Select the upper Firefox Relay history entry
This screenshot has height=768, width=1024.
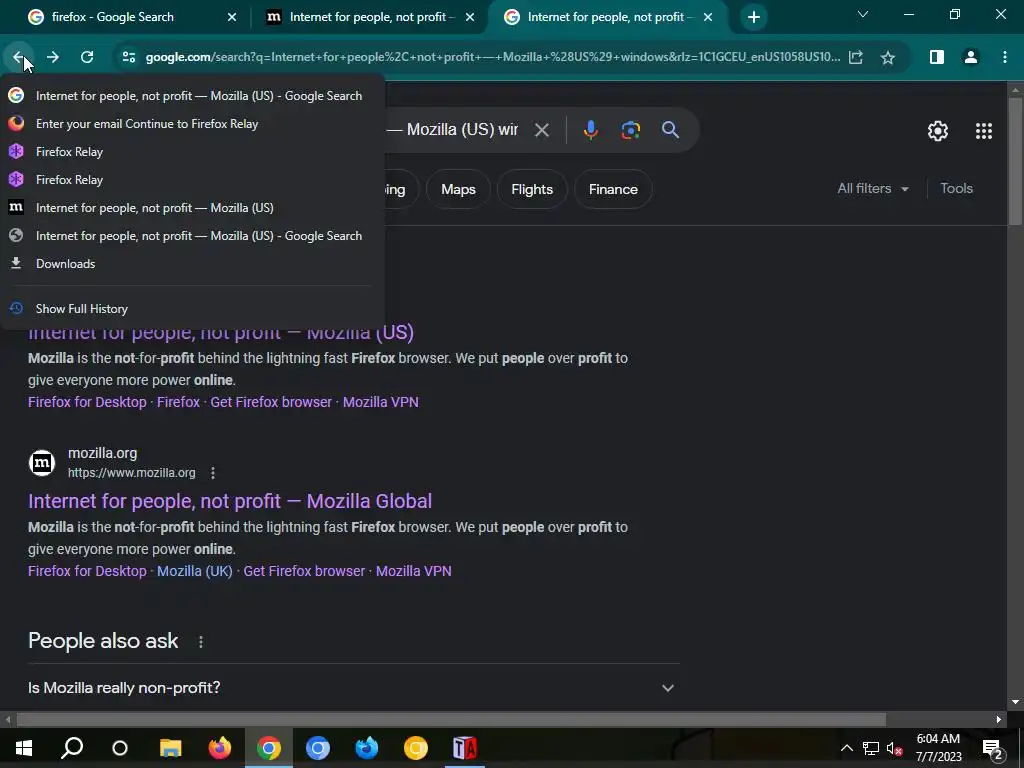[193, 152]
